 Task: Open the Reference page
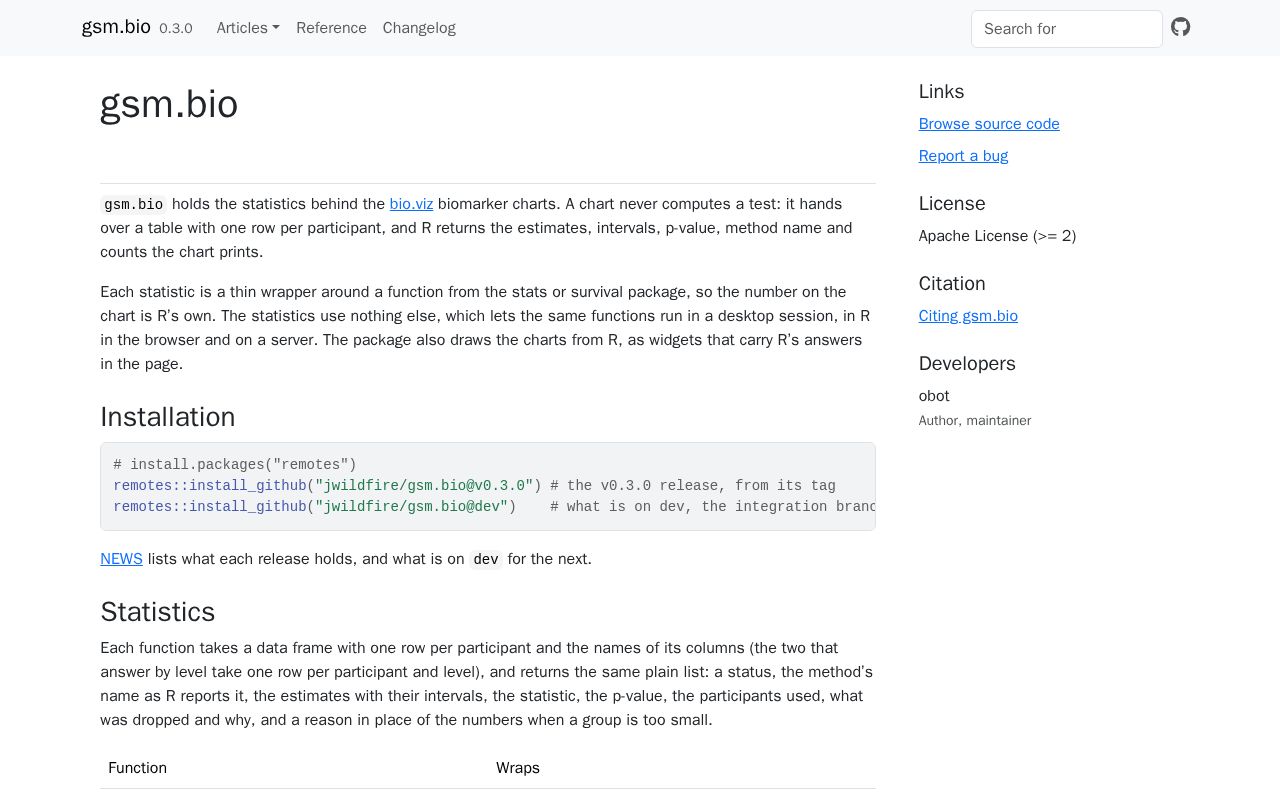click(x=331, y=28)
